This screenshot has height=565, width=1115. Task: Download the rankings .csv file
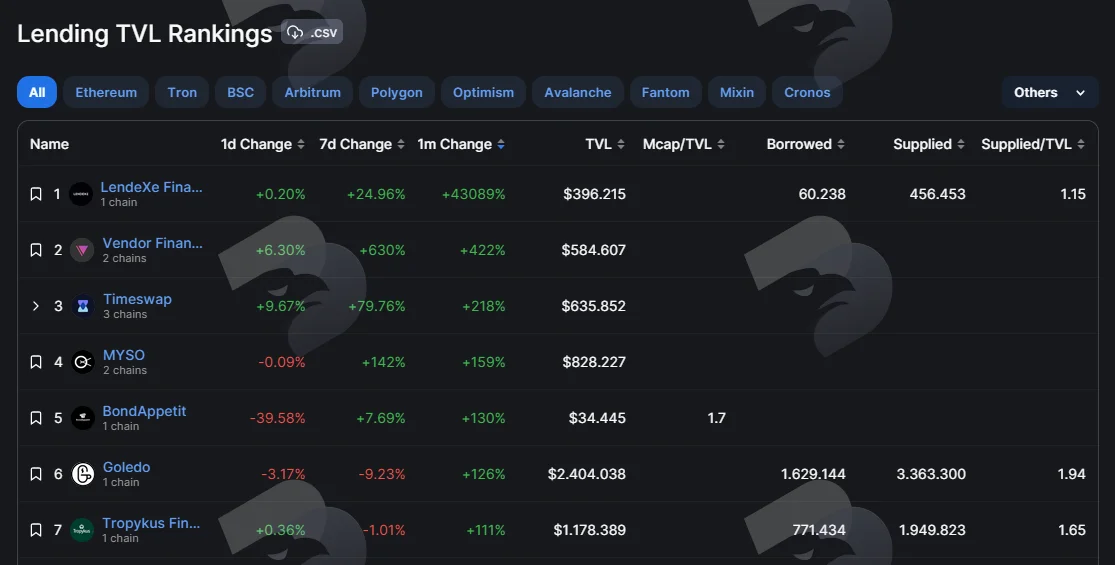[311, 32]
